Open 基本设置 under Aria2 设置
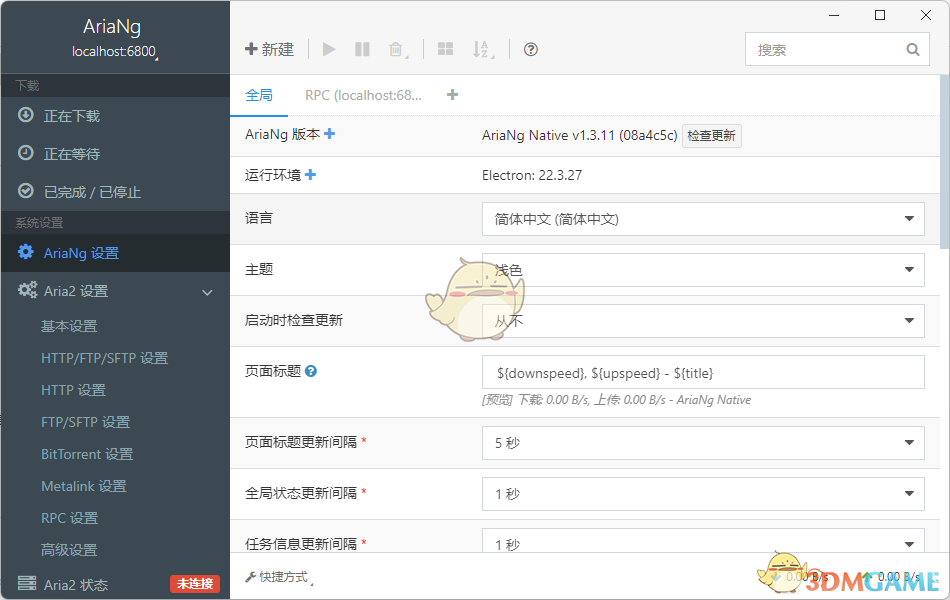Image resolution: width=950 pixels, height=600 pixels. pyautogui.click(x=69, y=326)
